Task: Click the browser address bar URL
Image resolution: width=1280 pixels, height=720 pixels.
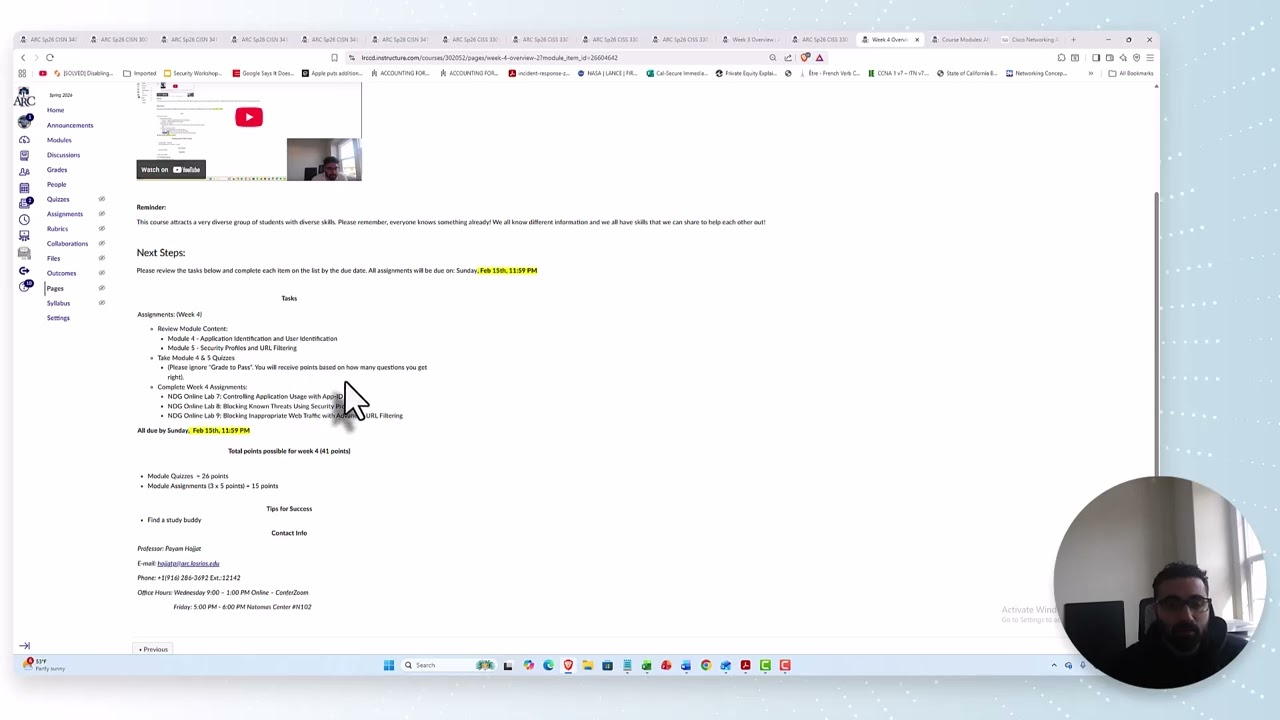Action: click(489, 57)
